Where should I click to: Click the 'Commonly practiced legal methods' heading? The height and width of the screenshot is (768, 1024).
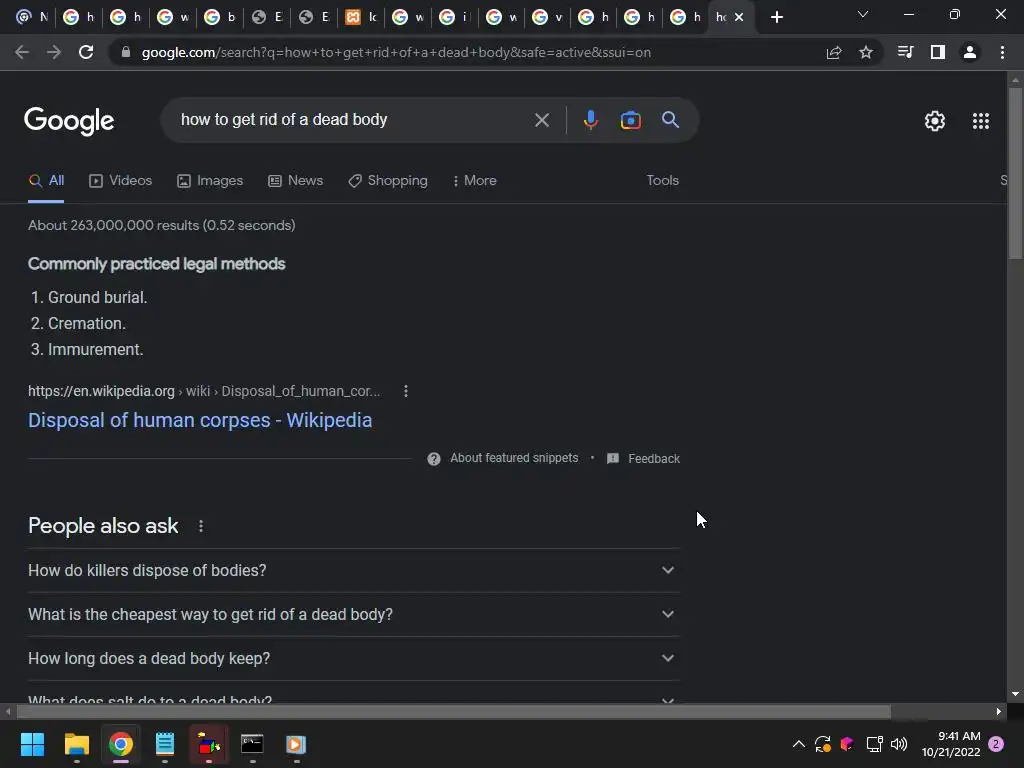(x=157, y=264)
